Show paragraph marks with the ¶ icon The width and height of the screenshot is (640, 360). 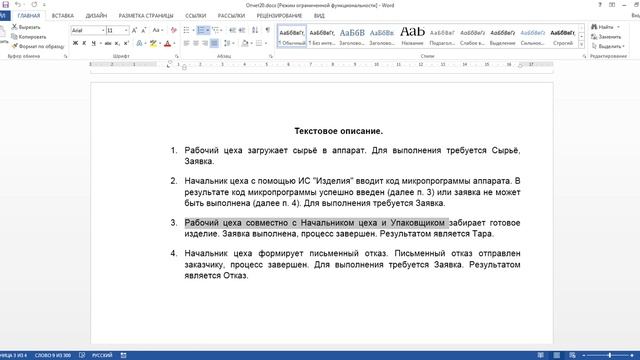pyautogui.click(x=268, y=30)
